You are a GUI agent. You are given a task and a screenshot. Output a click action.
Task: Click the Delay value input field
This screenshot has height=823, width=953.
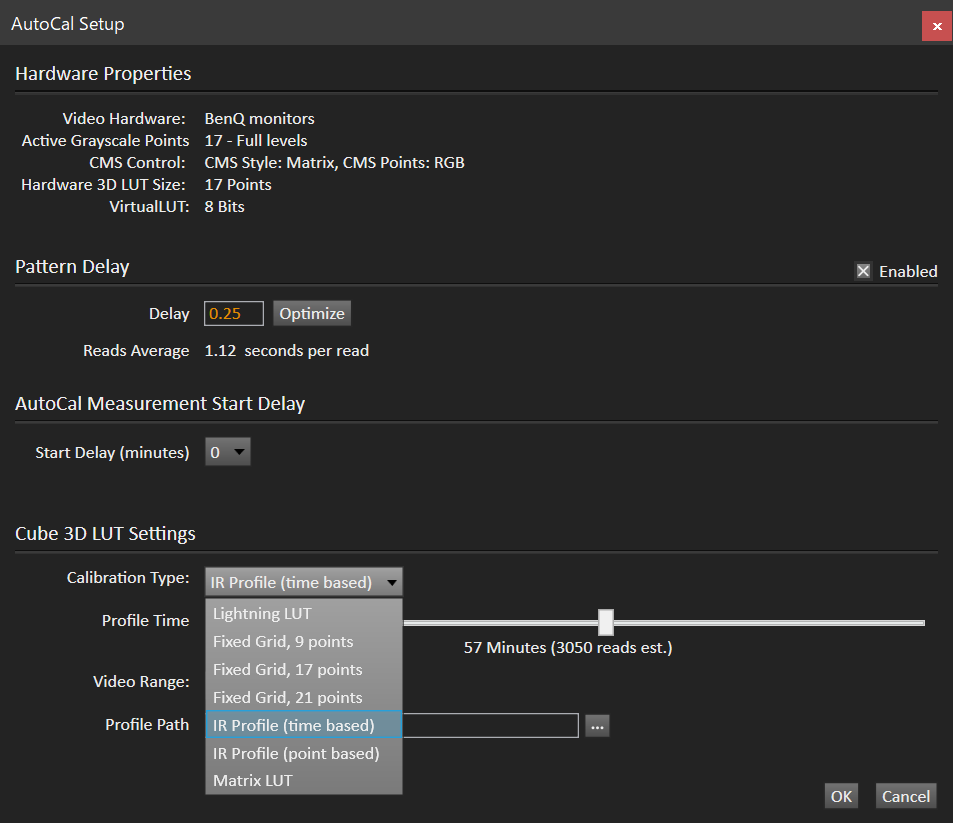(x=234, y=314)
